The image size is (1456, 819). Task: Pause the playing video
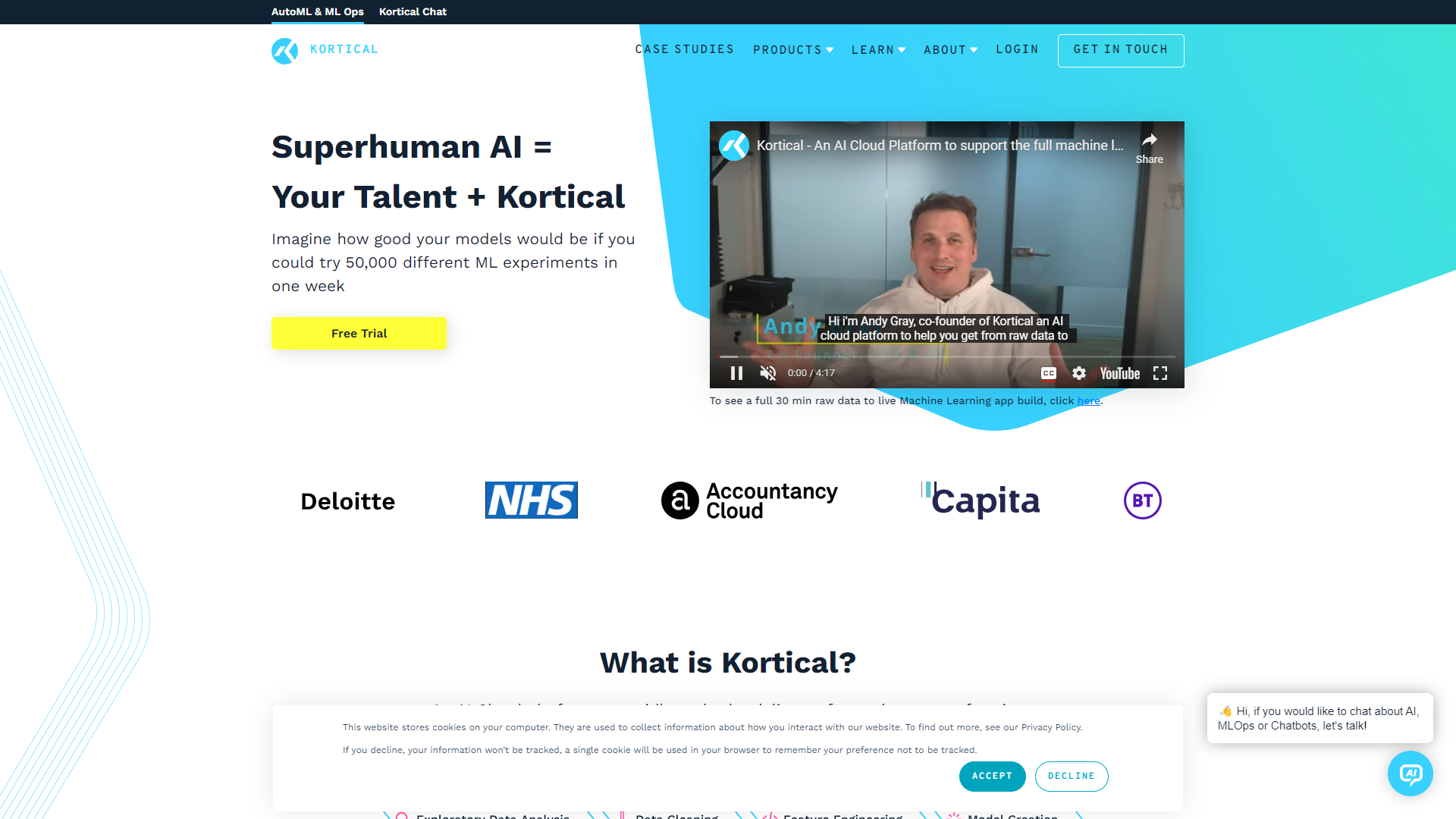coord(736,373)
